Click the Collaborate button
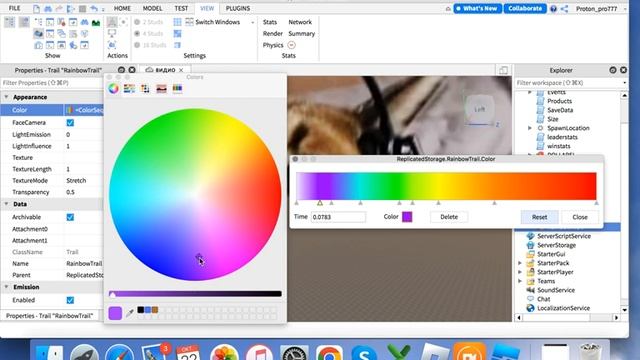The width and height of the screenshot is (640, 360). [x=525, y=8]
